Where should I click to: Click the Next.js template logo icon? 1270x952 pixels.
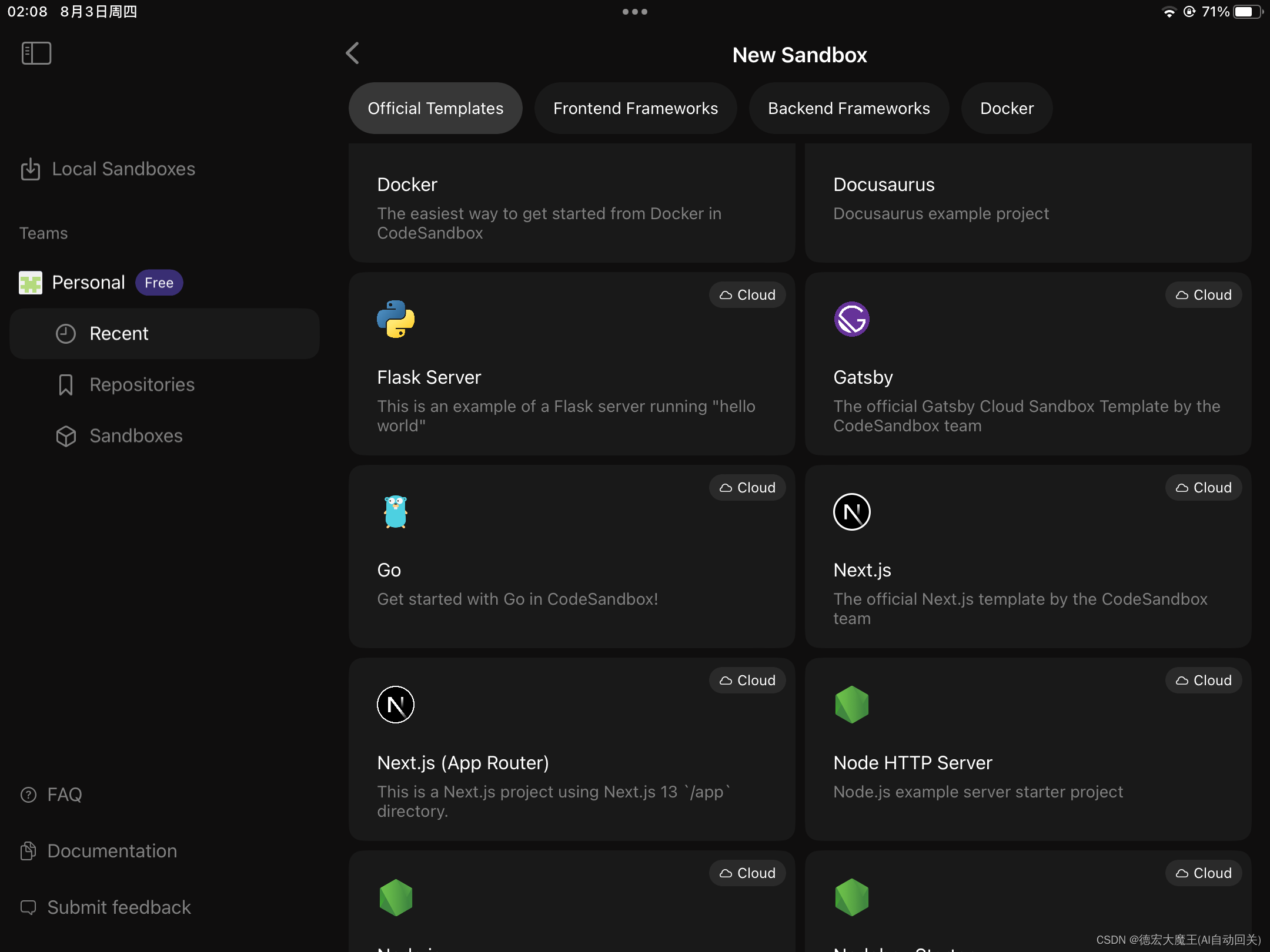pyautogui.click(x=851, y=512)
